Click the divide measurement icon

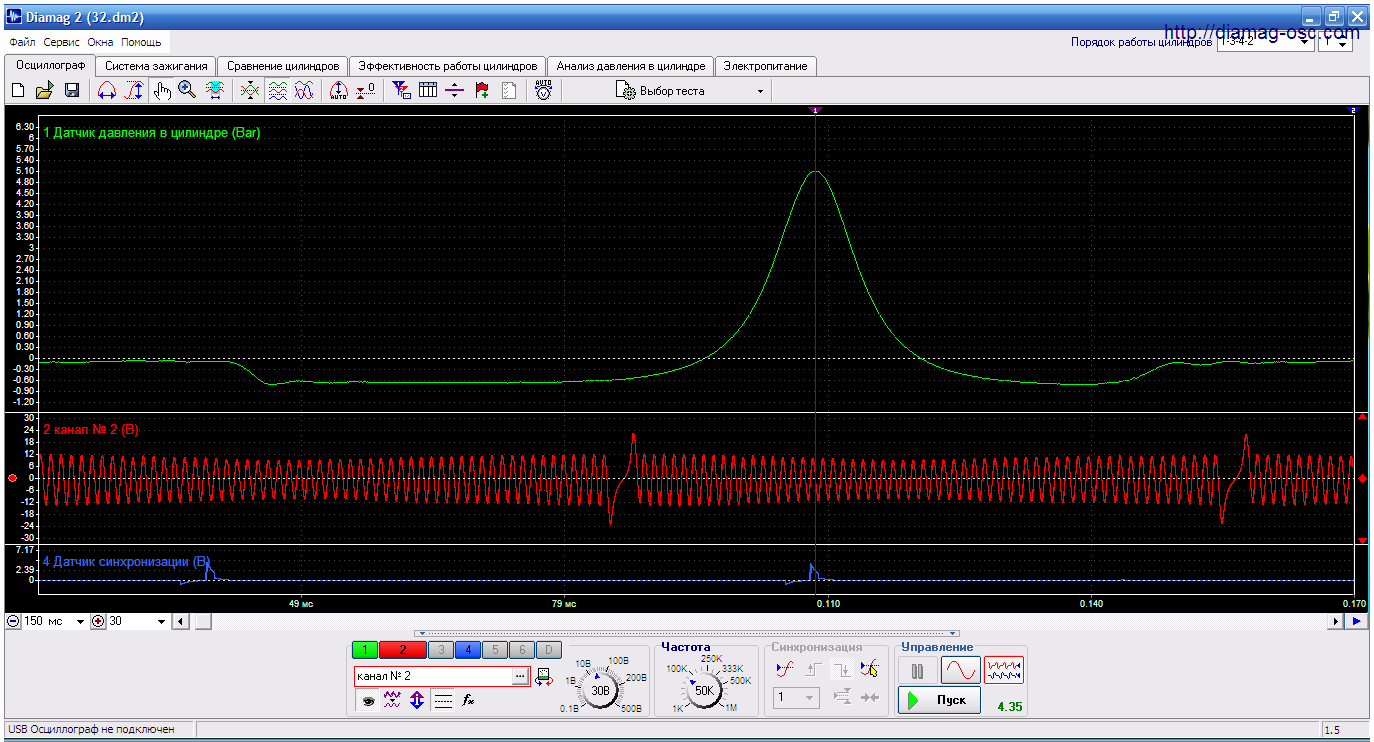[x=455, y=91]
